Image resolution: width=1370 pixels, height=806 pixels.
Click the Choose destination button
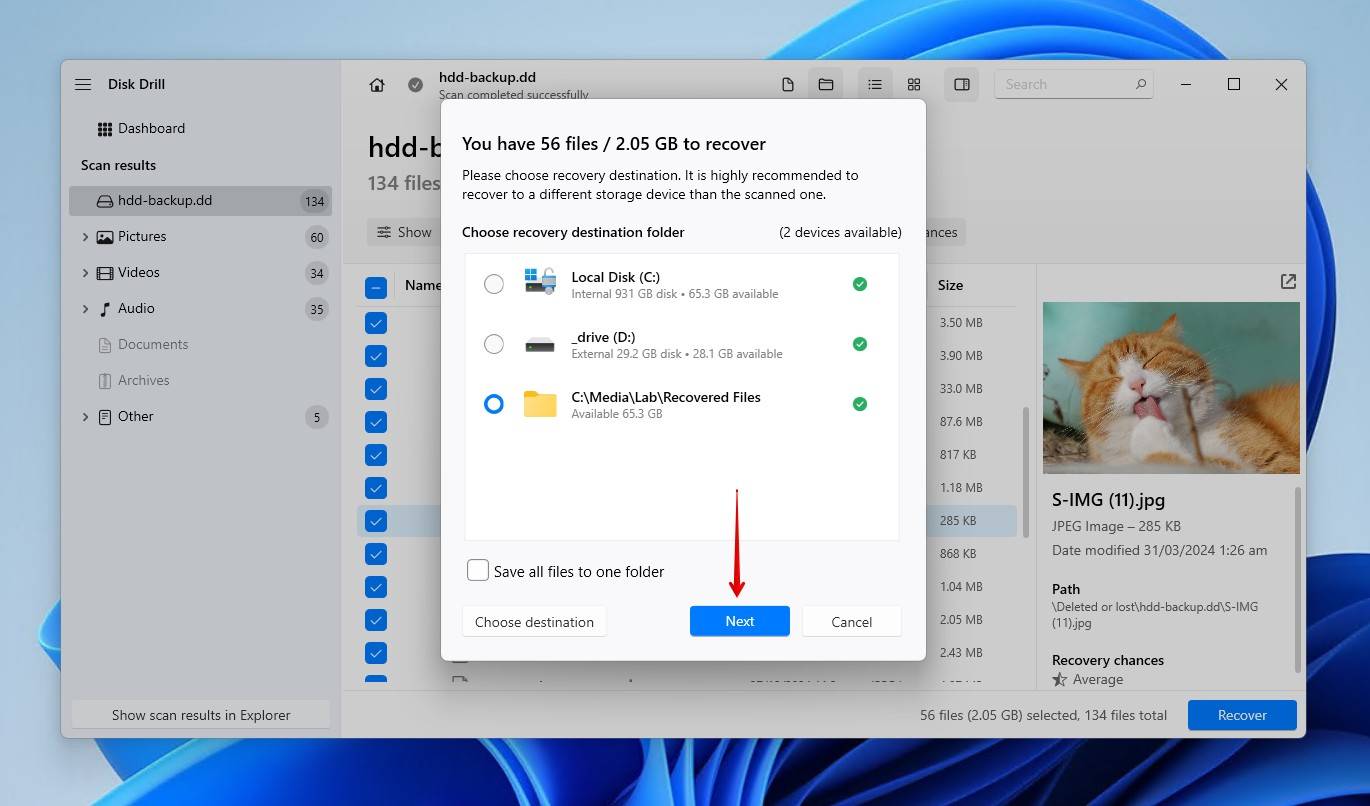534,622
